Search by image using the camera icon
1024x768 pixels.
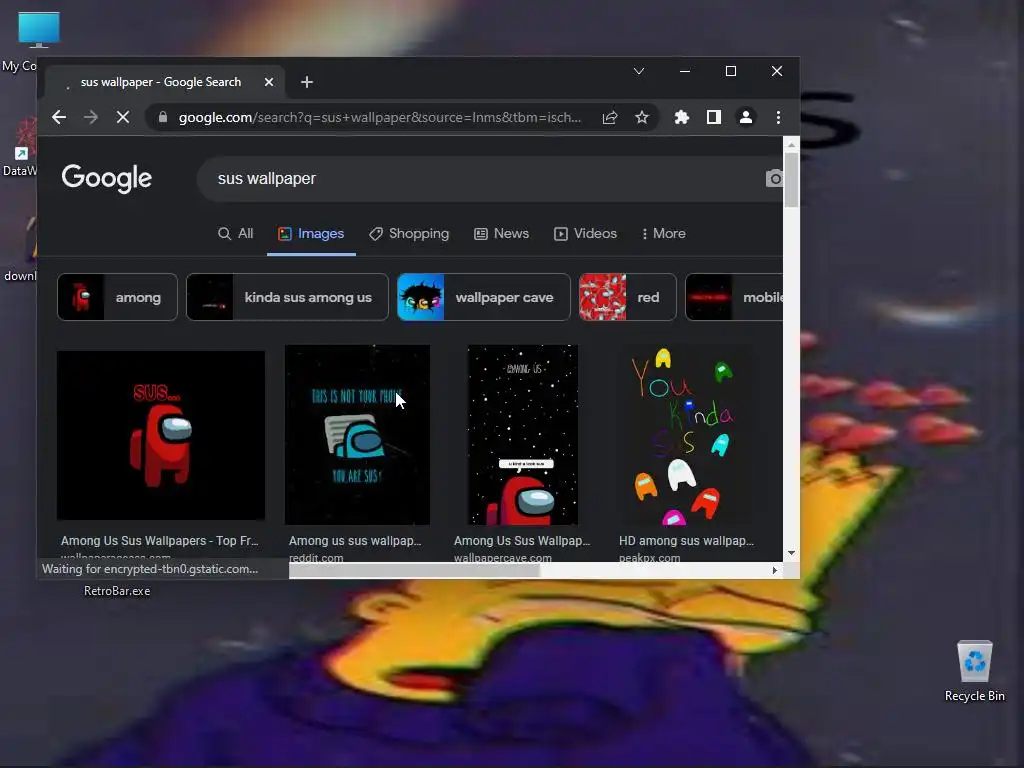[x=775, y=178]
